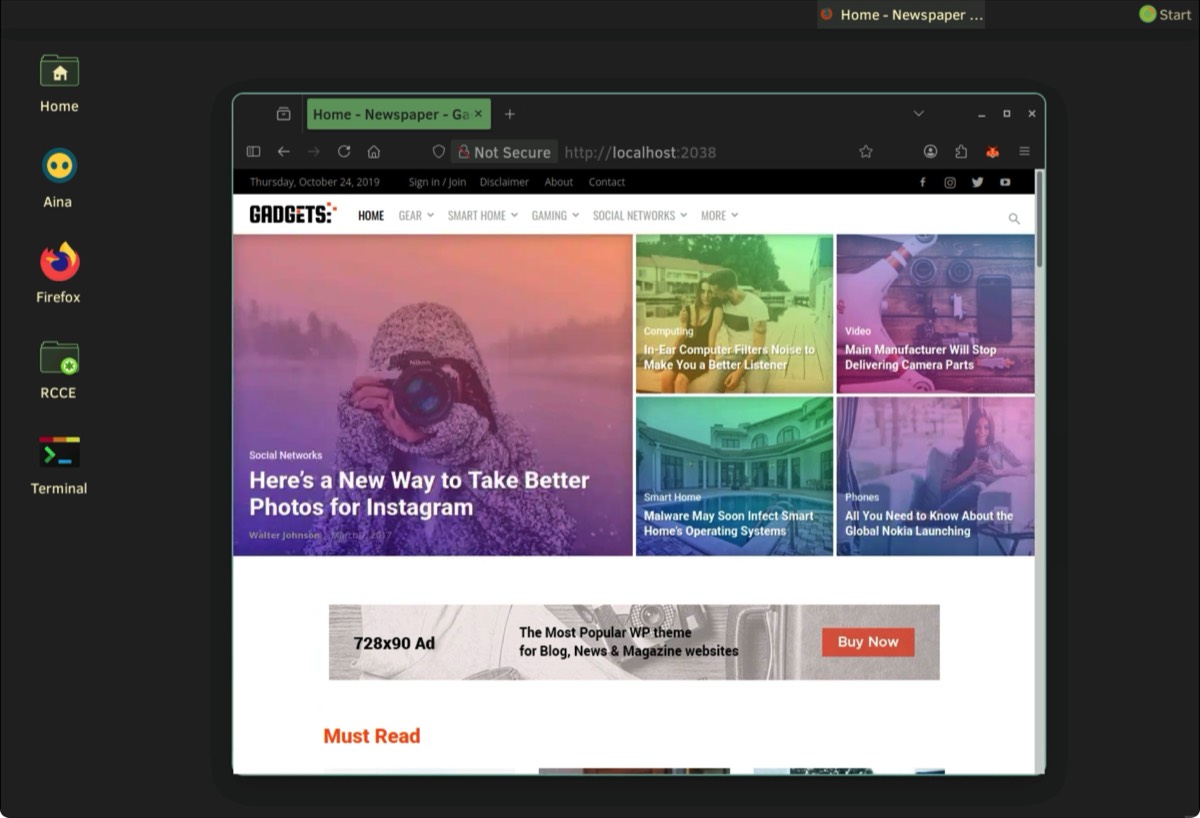Expand the Gear navigation dropdown
The width and height of the screenshot is (1200, 818).
pyautogui.click(x=415, y=215)
